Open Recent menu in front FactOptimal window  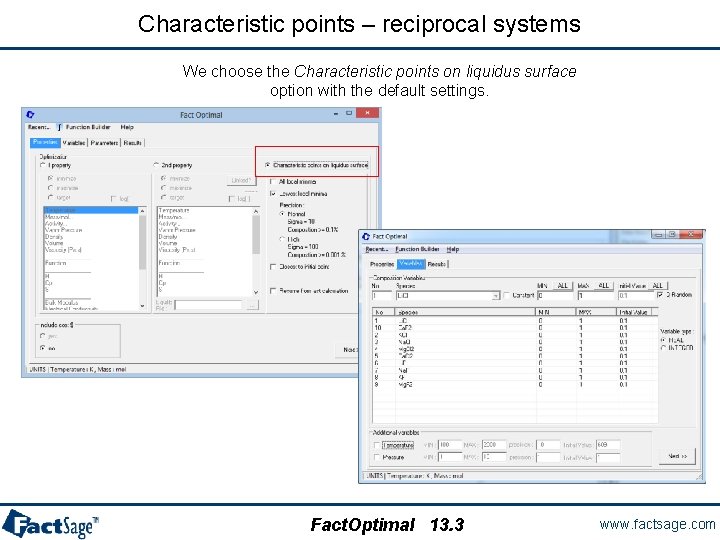click(377, 249)
